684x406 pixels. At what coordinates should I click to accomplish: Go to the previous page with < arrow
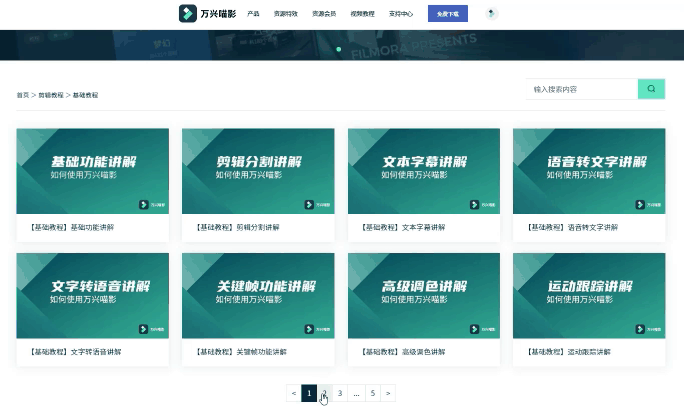click(x=294, y=393)
